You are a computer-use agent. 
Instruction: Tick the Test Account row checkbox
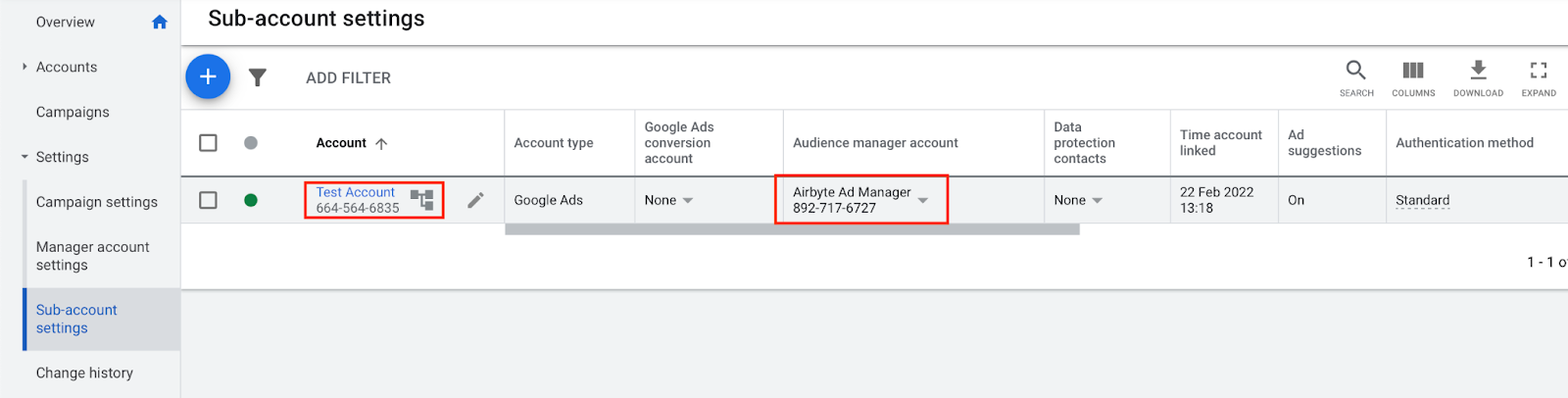tap(208, 200)
